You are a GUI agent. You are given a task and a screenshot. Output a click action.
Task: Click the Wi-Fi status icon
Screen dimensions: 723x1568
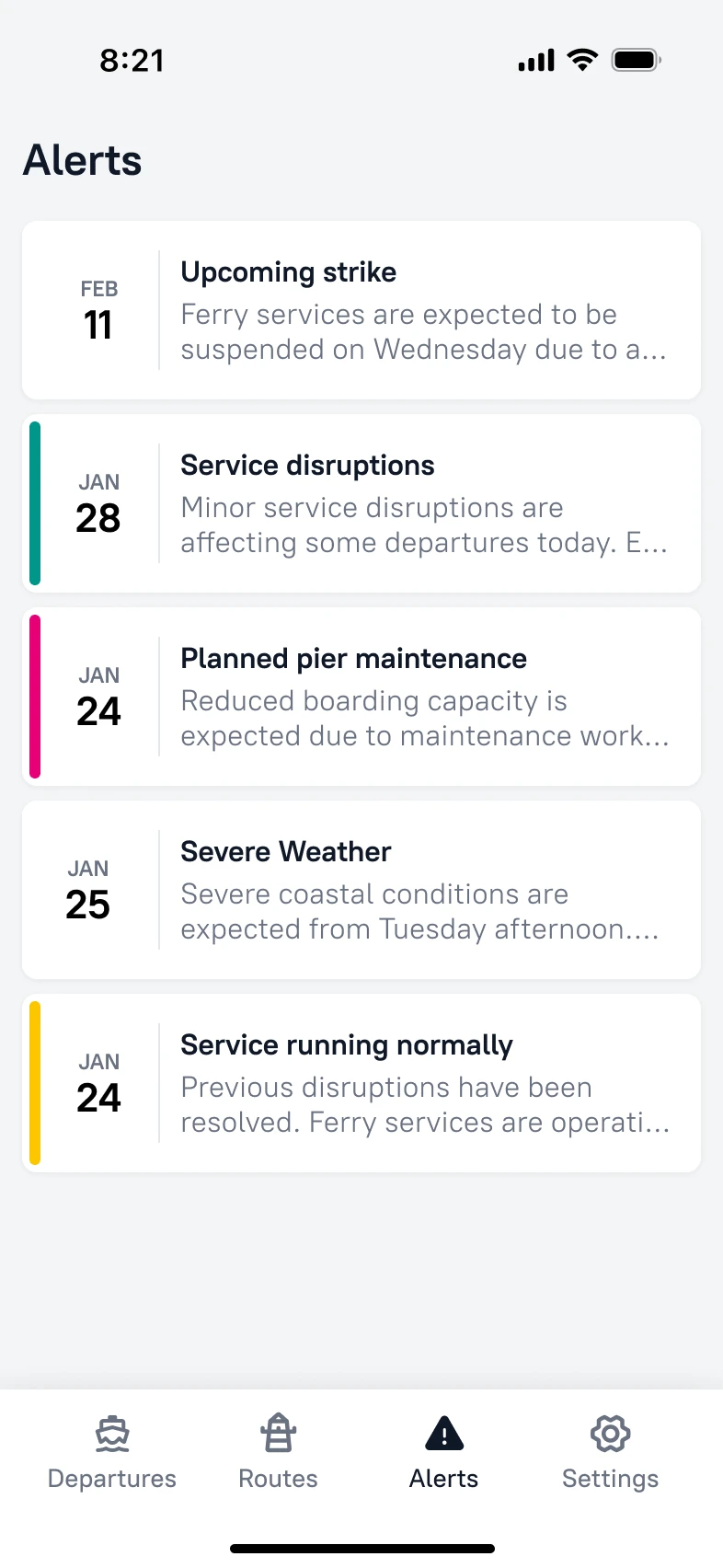click(582, 58)
